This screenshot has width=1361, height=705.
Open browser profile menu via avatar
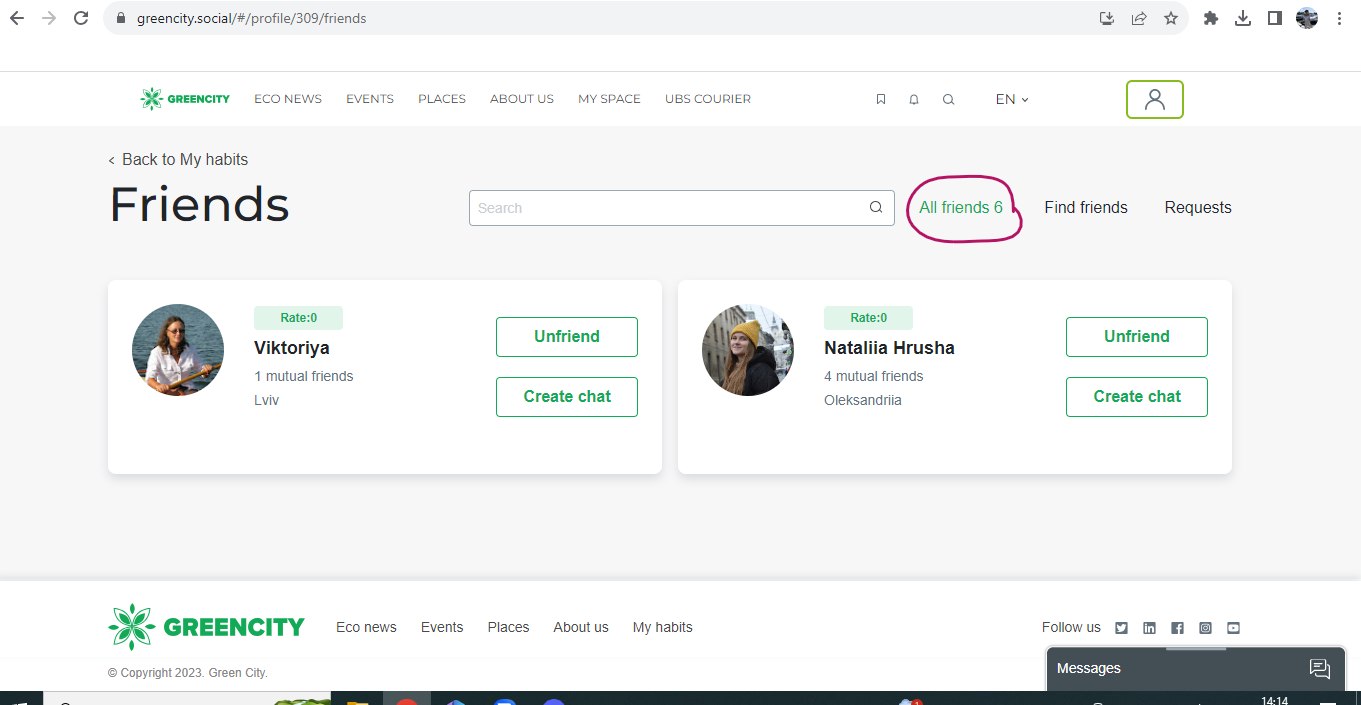coord(1306,17)
